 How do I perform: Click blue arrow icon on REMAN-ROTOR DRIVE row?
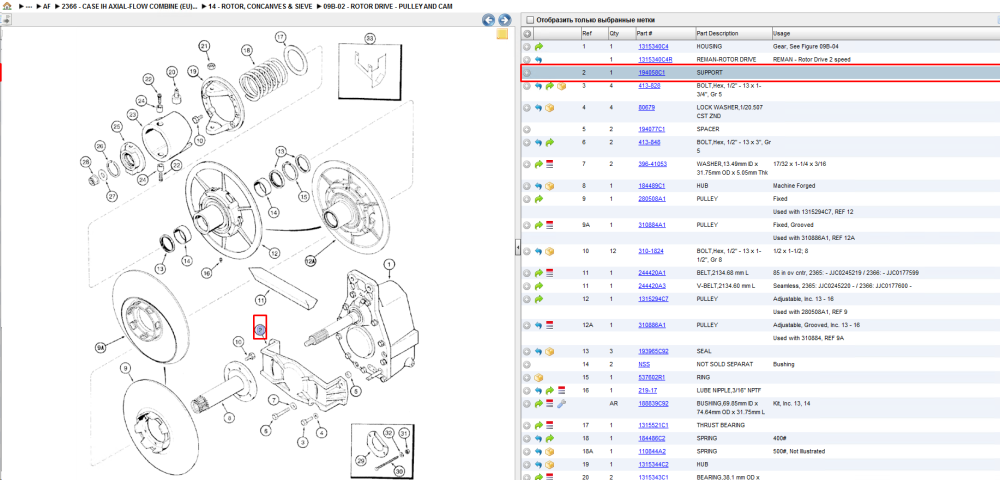tap(539, 59)
